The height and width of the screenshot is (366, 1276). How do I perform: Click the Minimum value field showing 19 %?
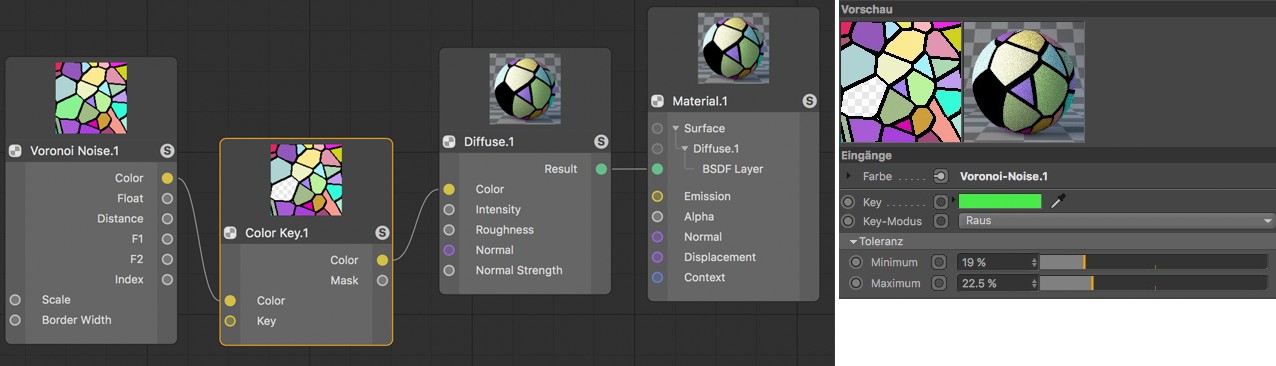point(997,262)
